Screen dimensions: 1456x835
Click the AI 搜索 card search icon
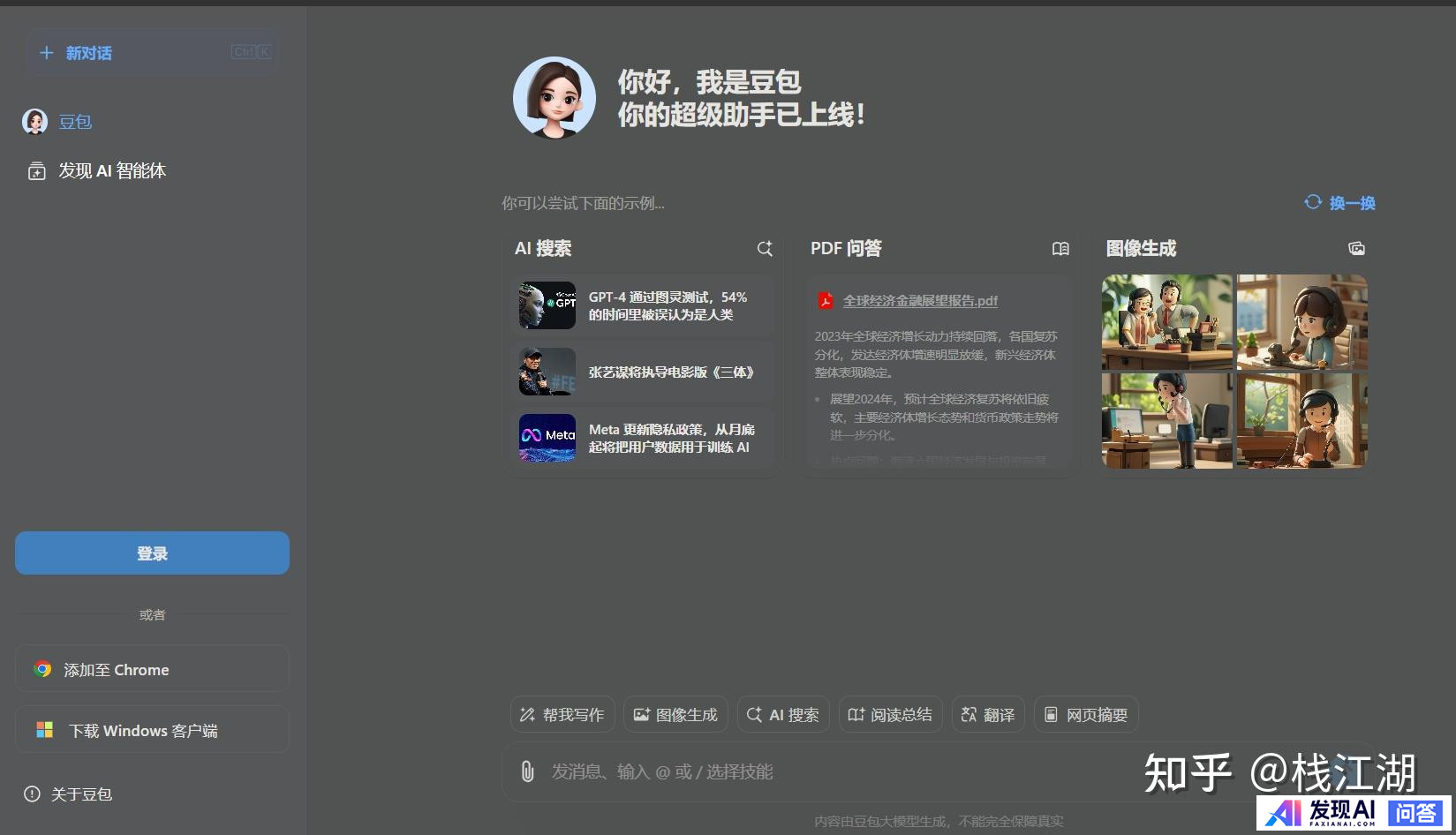765,249
